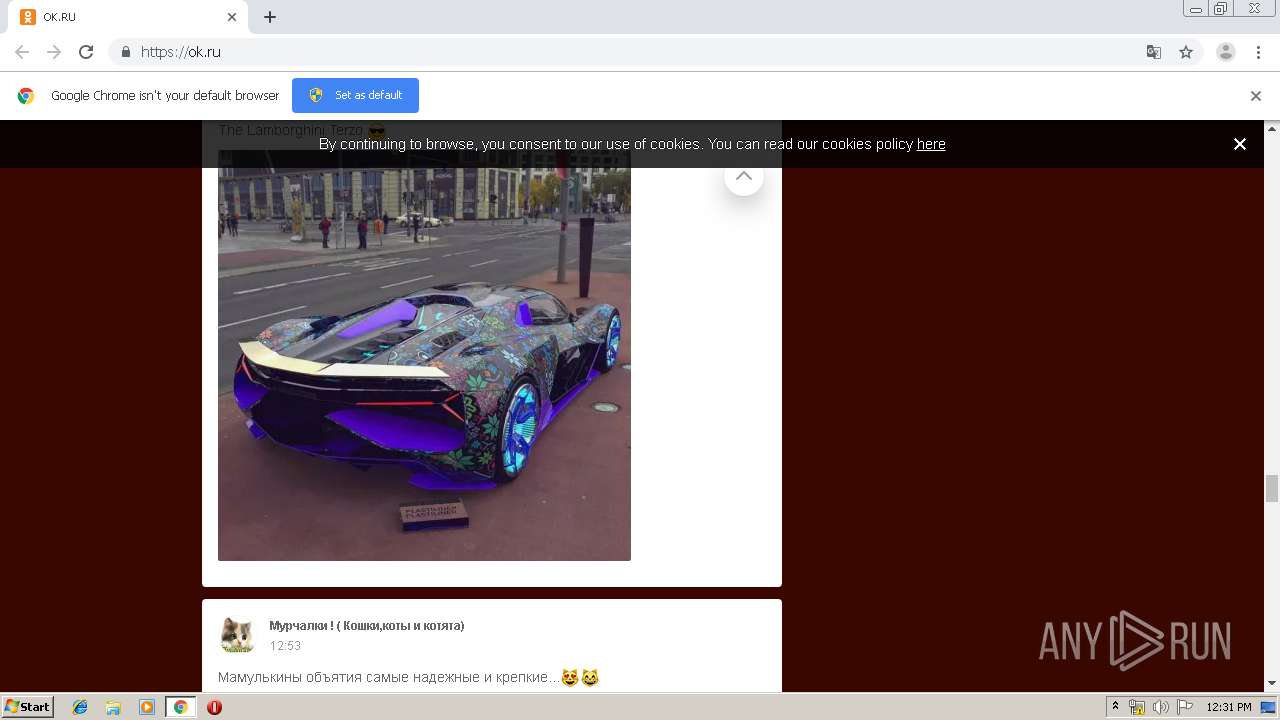This screenshot has height=720, width=1280.
Task: Launch Internet Explorer from the taskbar
Action: pos(80,707)
